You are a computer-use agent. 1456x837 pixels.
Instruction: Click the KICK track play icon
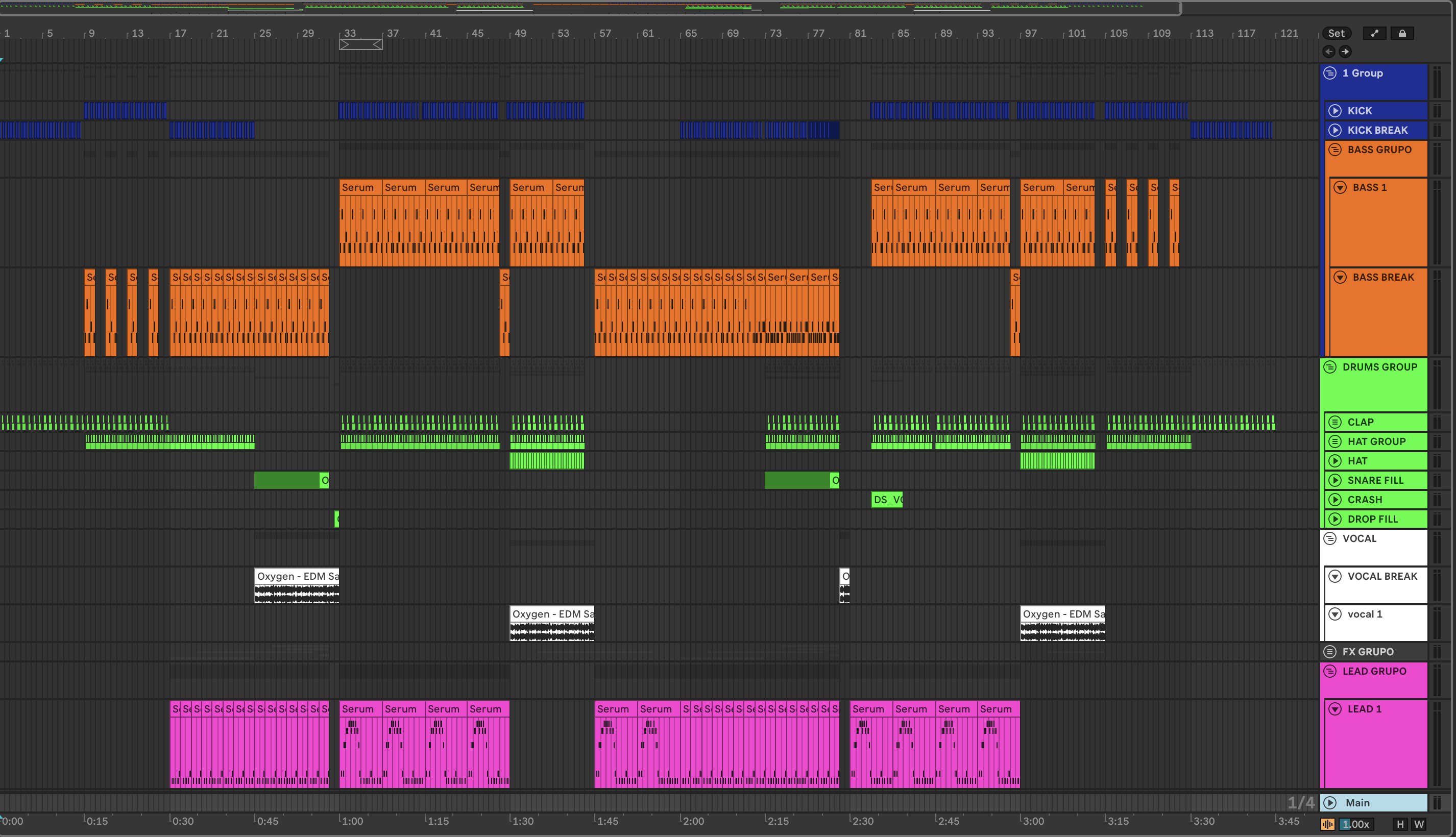[1335, 111]
